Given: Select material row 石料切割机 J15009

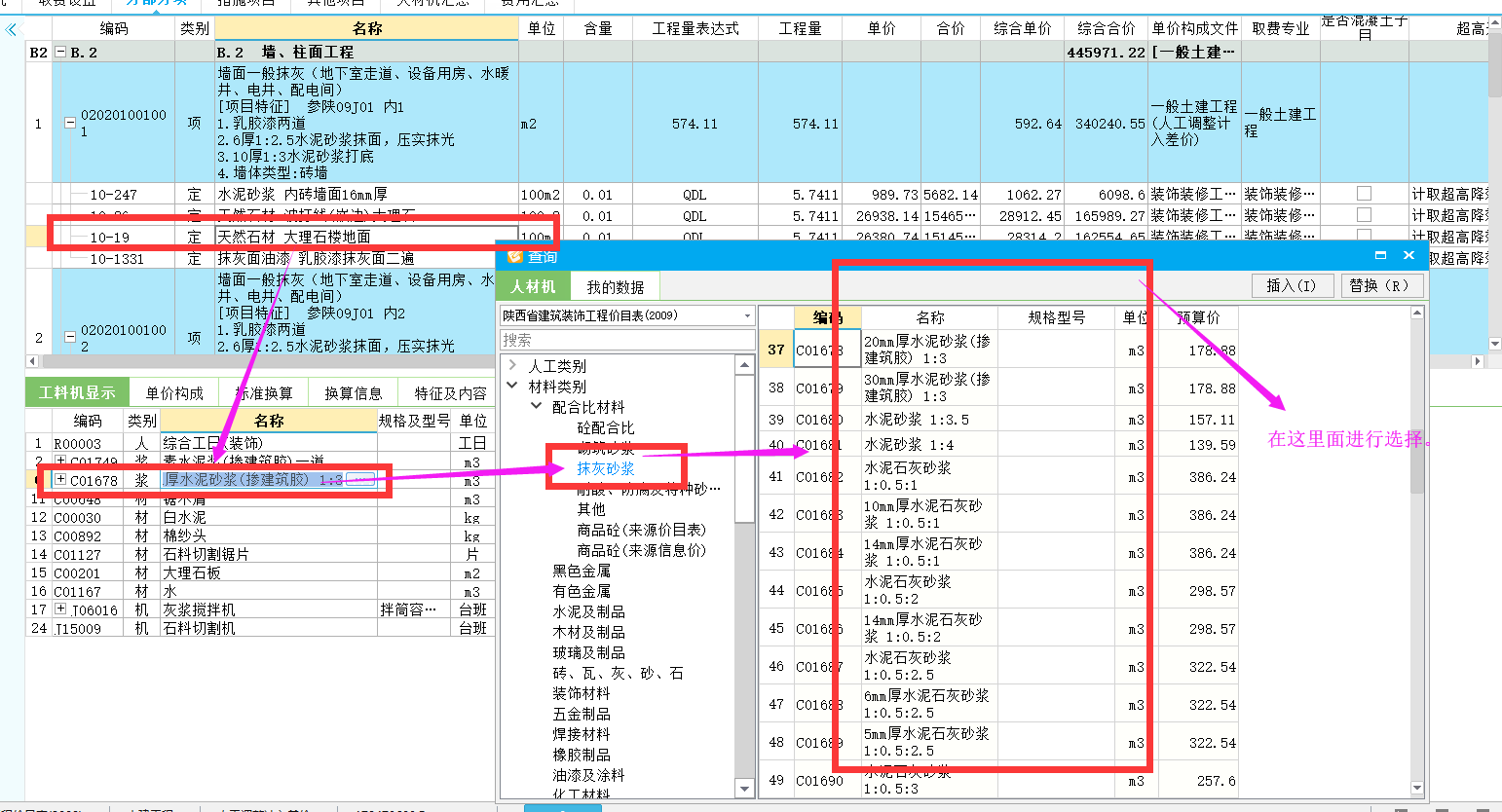Looking at the screenshot, I should point(261,628).
